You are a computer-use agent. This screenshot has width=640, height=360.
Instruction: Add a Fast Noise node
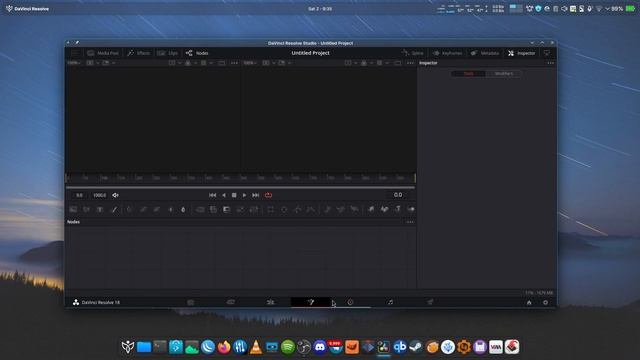coord(87,209)
